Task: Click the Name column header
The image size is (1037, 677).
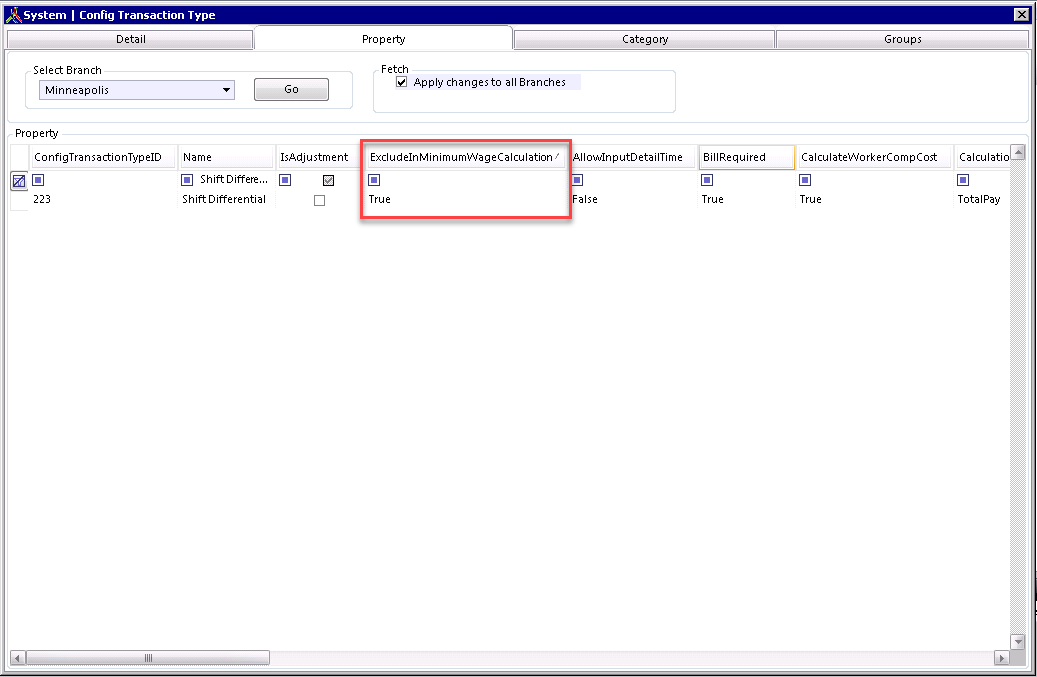Action: point(226,157)
